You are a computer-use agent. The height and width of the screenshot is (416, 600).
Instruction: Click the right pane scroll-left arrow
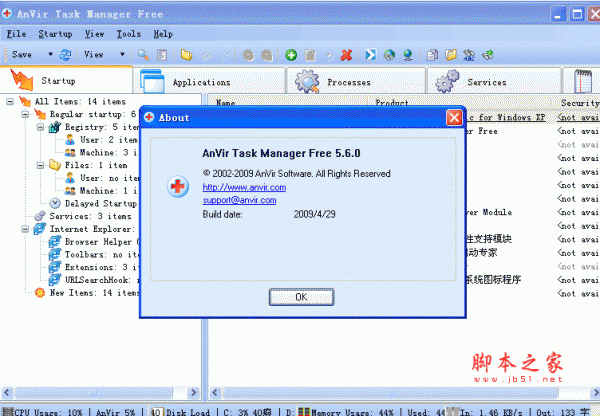(x=215, y=392)
